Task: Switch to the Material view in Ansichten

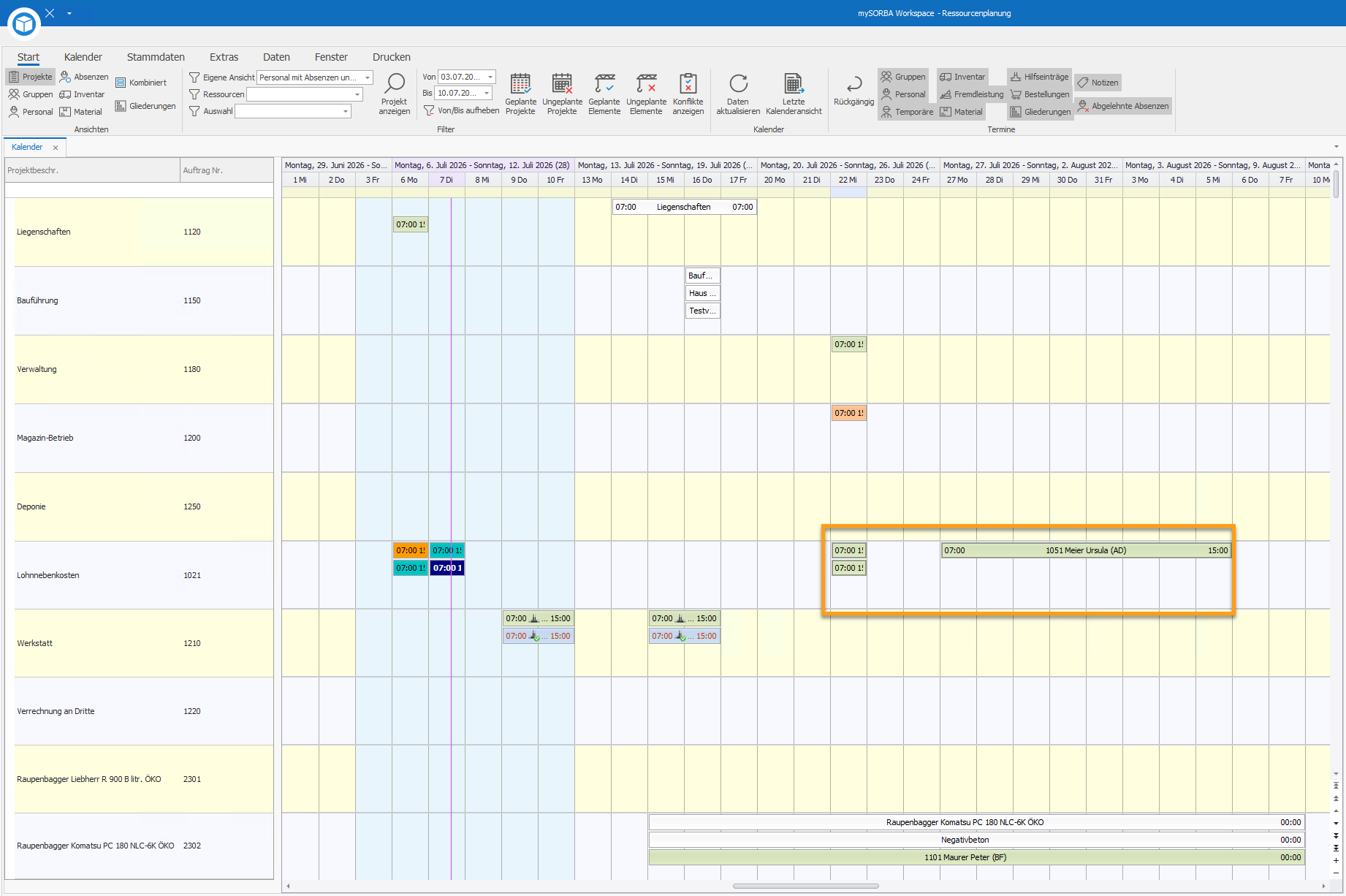Action: pyautogui.click(x=80, y=112)
